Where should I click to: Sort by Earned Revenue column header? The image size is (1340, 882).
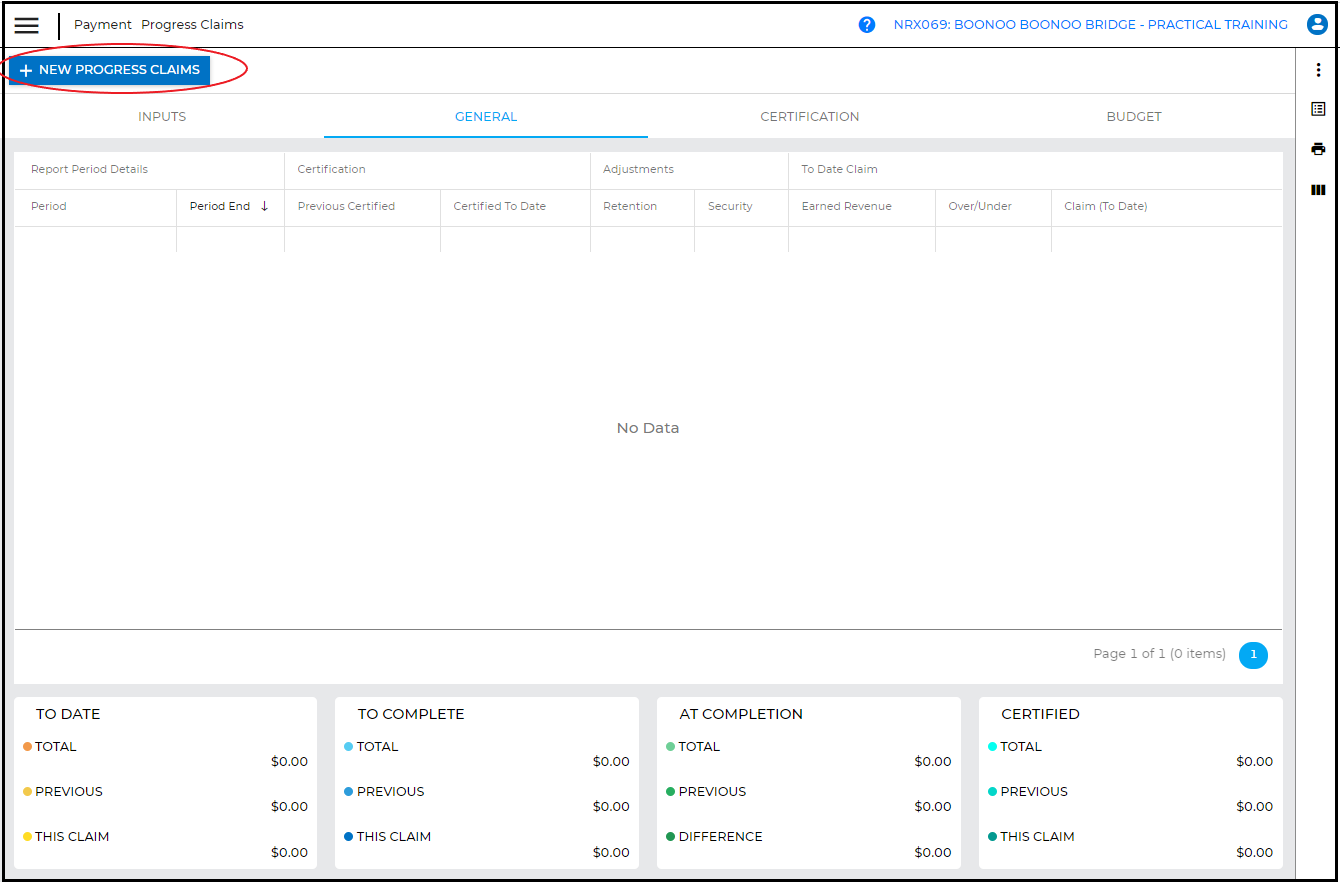(x=862, y=207)
